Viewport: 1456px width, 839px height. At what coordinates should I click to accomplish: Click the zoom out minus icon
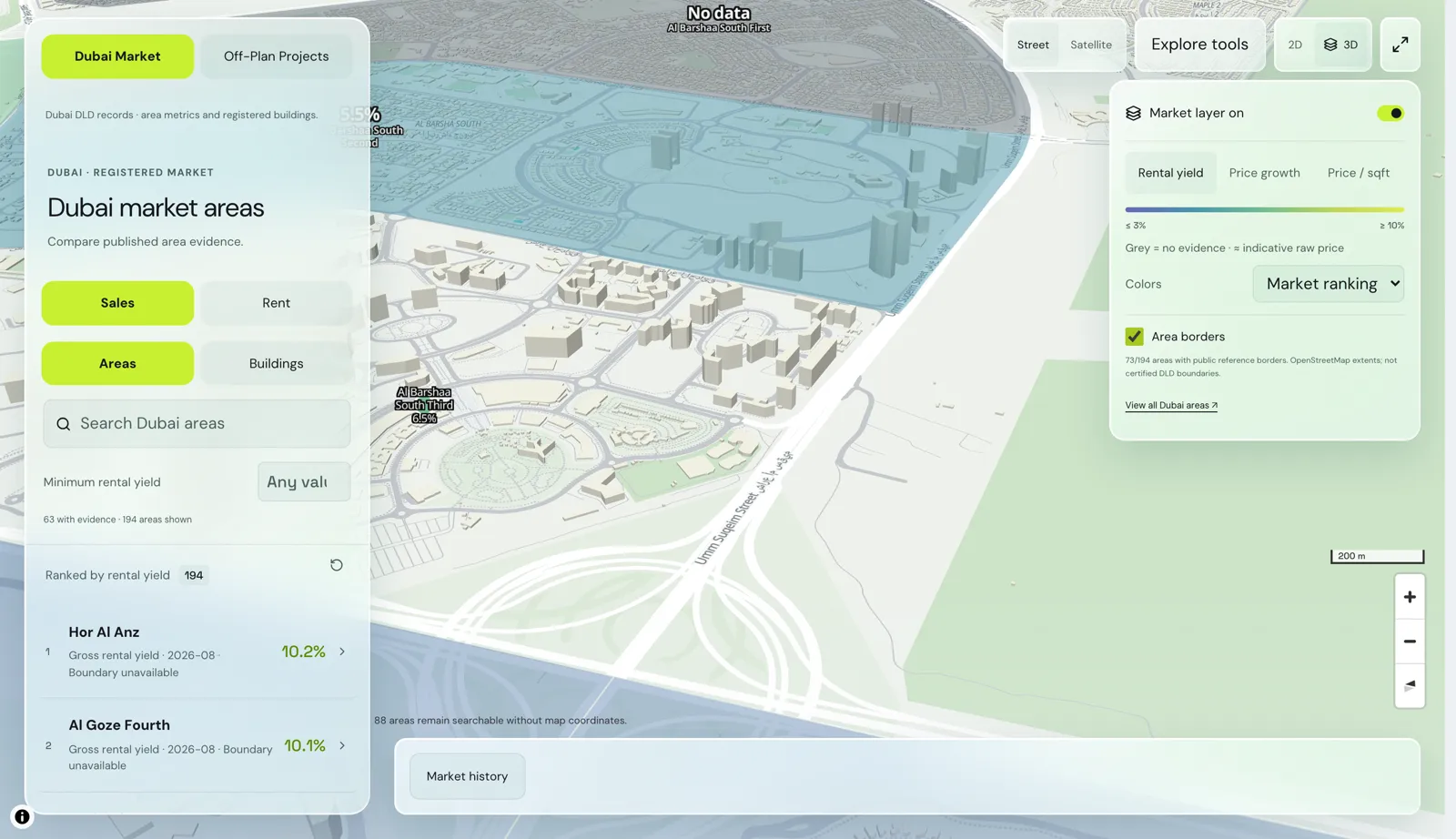pos(1410,642)
